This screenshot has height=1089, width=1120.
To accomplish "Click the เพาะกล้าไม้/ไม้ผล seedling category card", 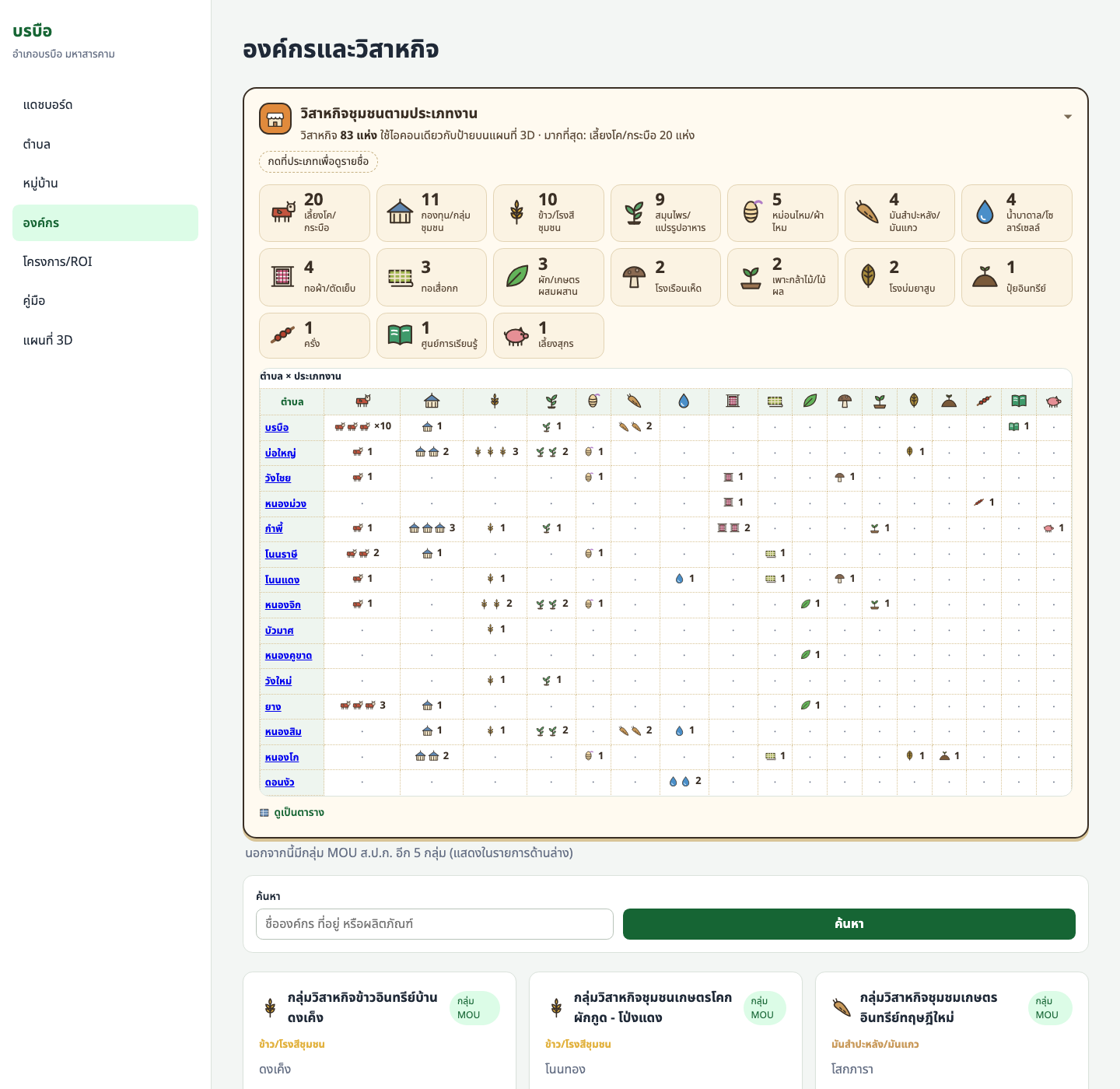I will click(782, 278).
